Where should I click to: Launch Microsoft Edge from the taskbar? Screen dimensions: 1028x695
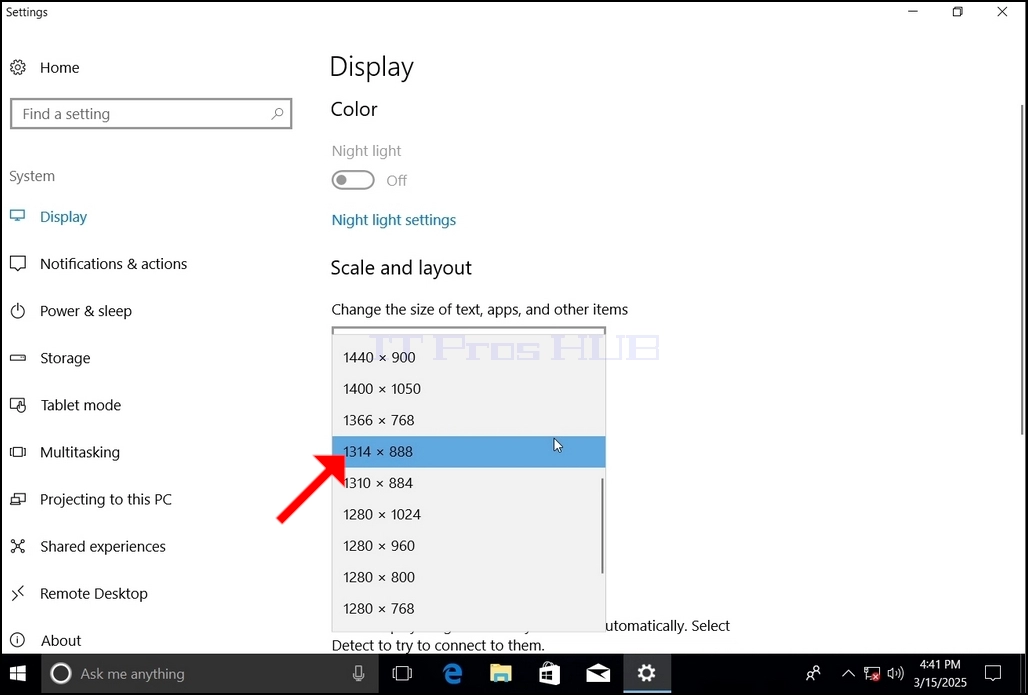pyautogui.click(x=452, y=673)
